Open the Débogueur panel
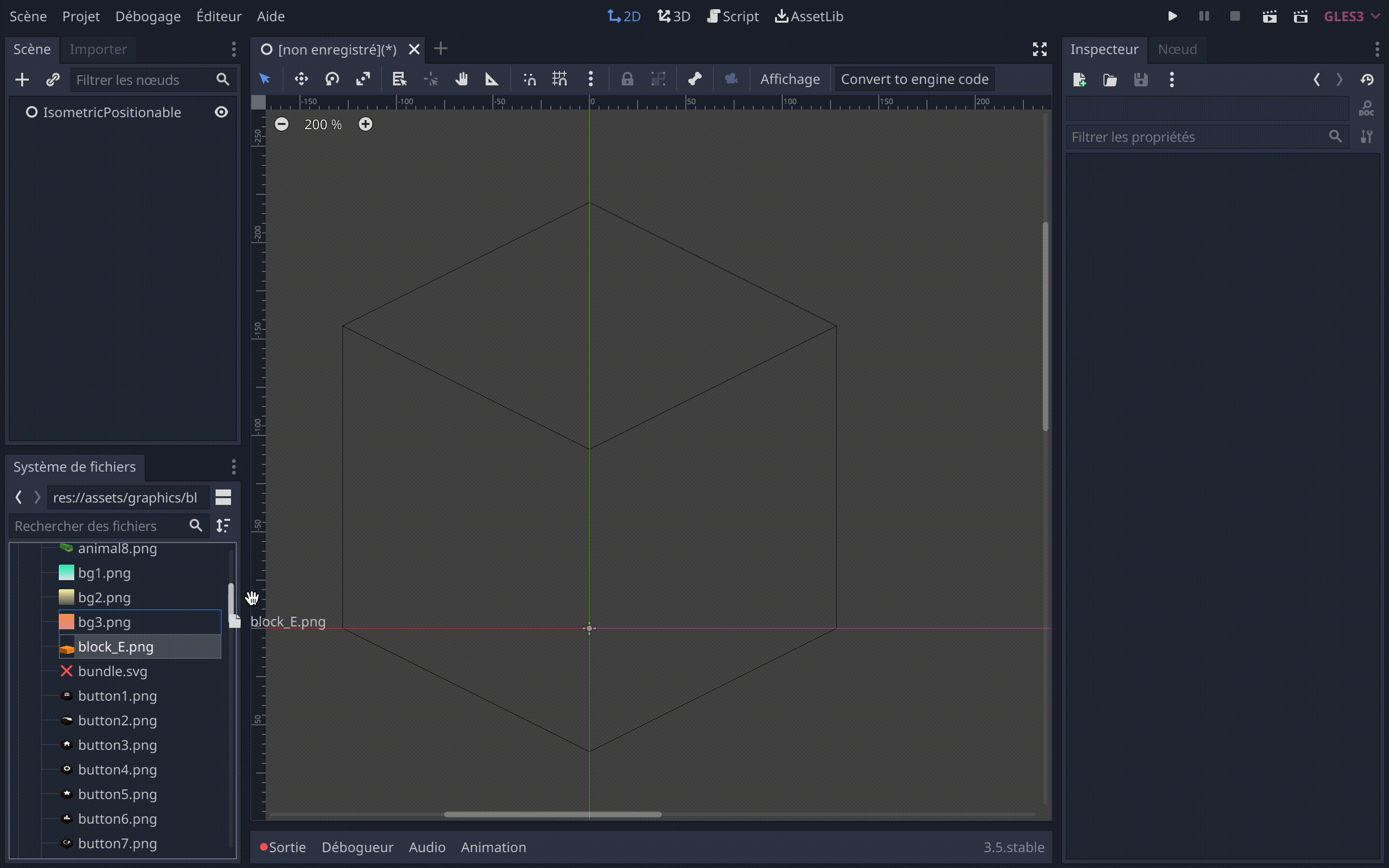The image size is (1389, 868). pos(357,847)
